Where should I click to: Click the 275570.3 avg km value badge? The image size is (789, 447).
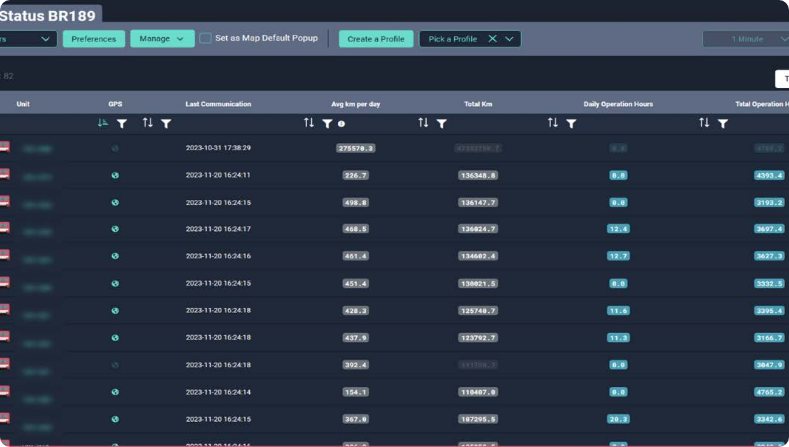coord(356,148)
